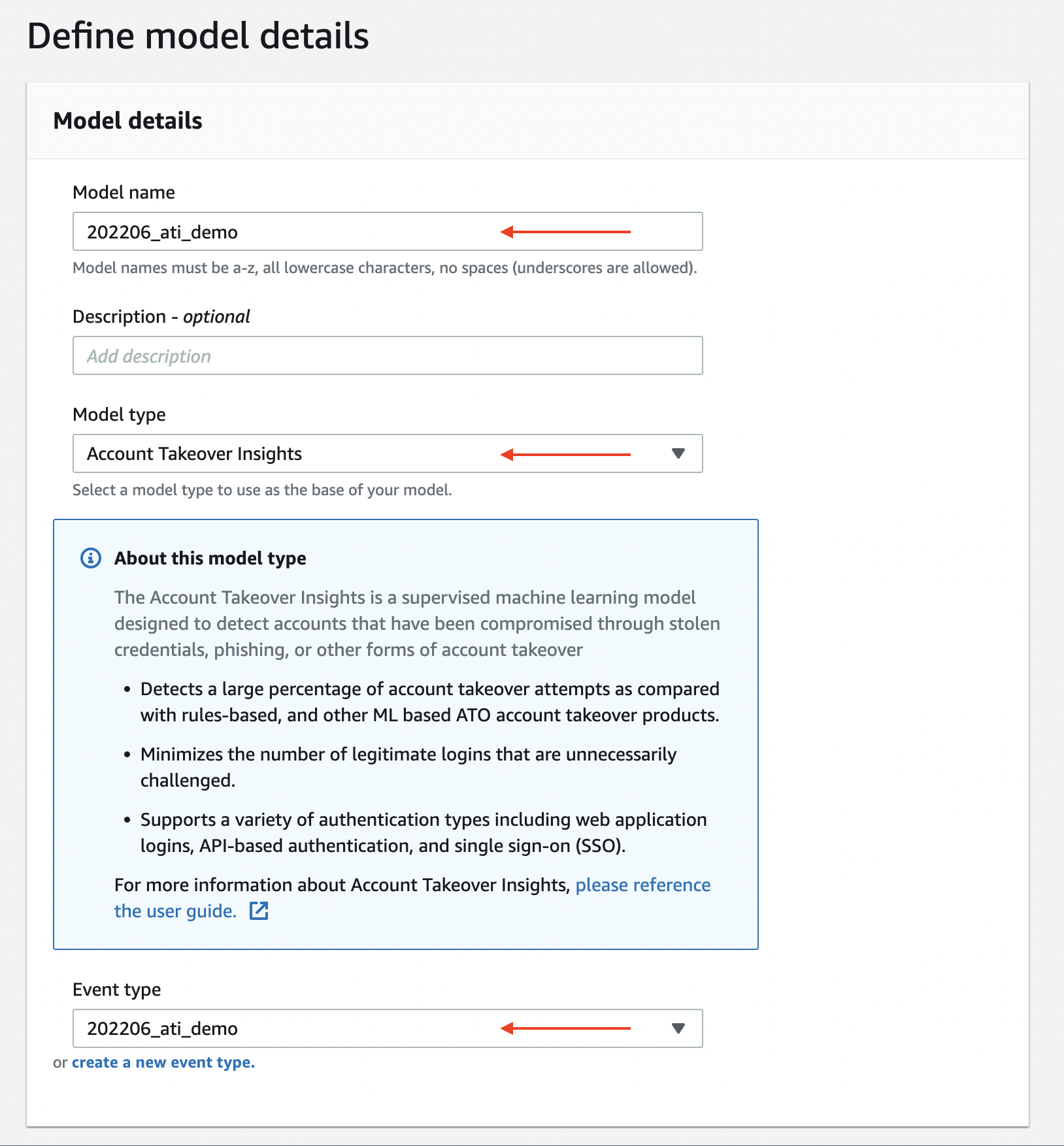Click into the Add description field

pyautogui.click(x=387, y=356)
